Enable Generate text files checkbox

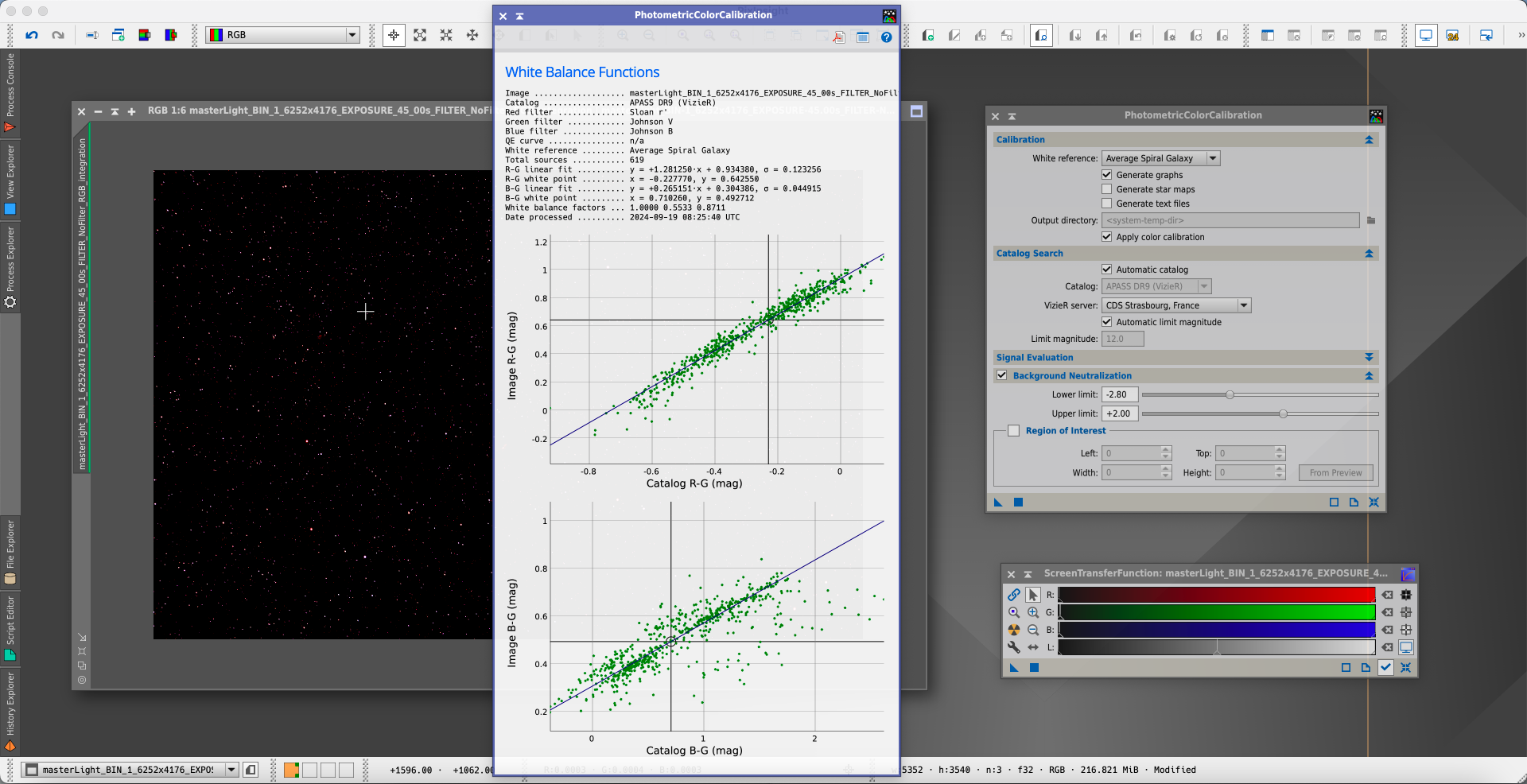[x=1106, y=204]
